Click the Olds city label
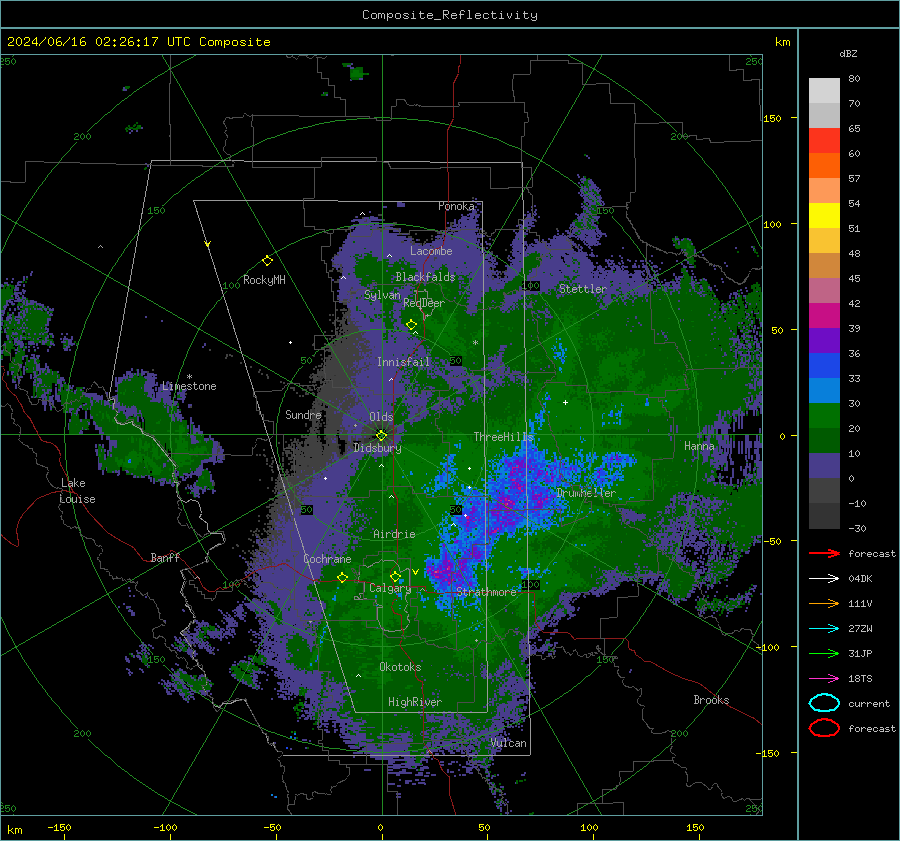The width and height of the screenshot is (900, 841). (x=381, y=417)
